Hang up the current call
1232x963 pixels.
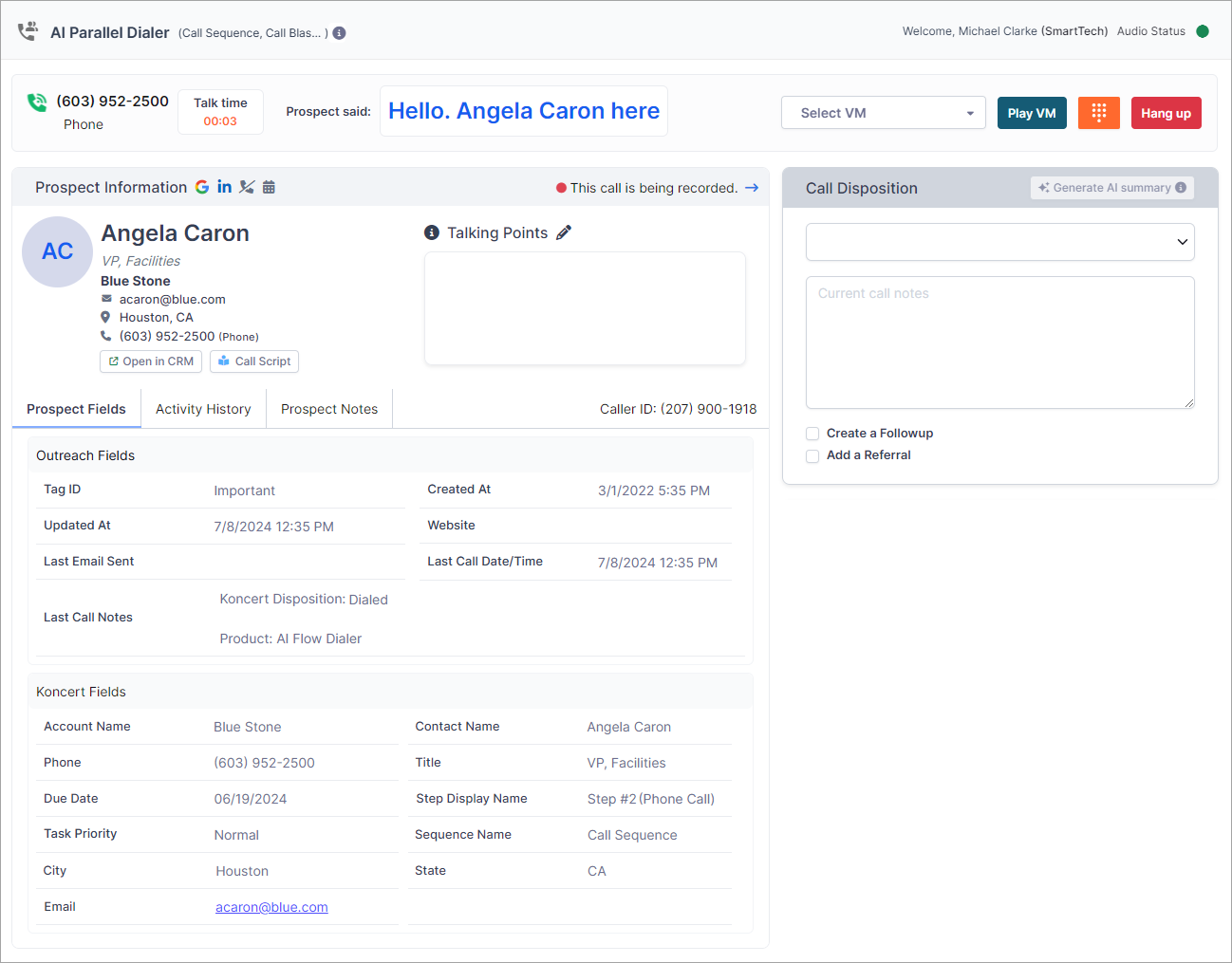point(1166,113)
